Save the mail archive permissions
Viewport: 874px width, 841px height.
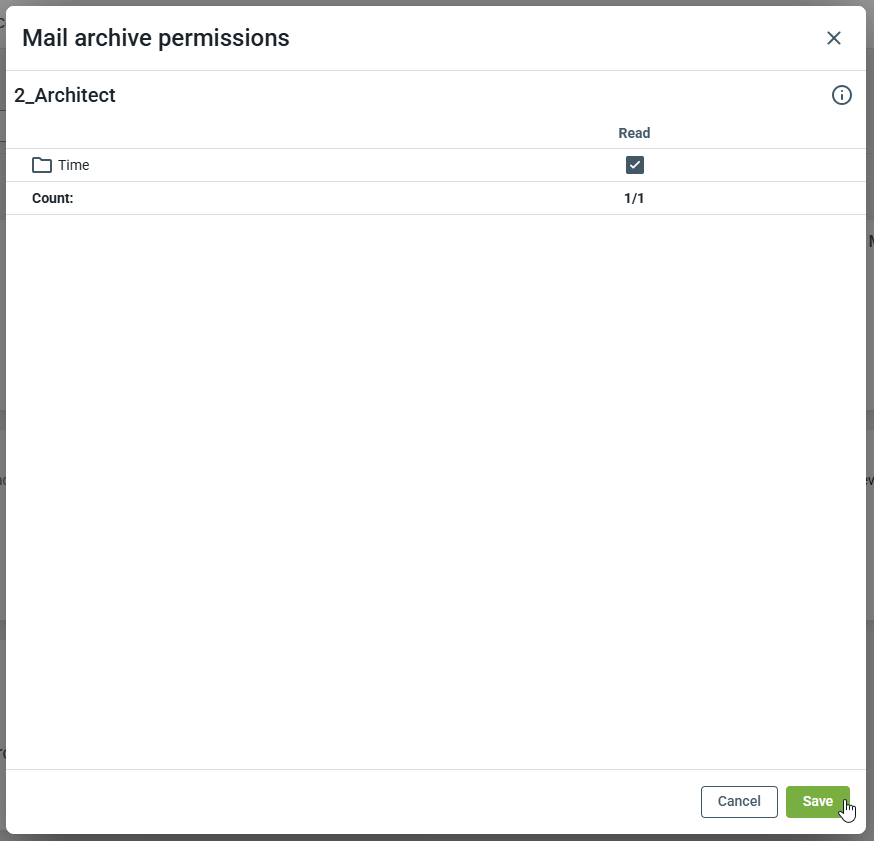pyautogui.click(x=817, y=801)
